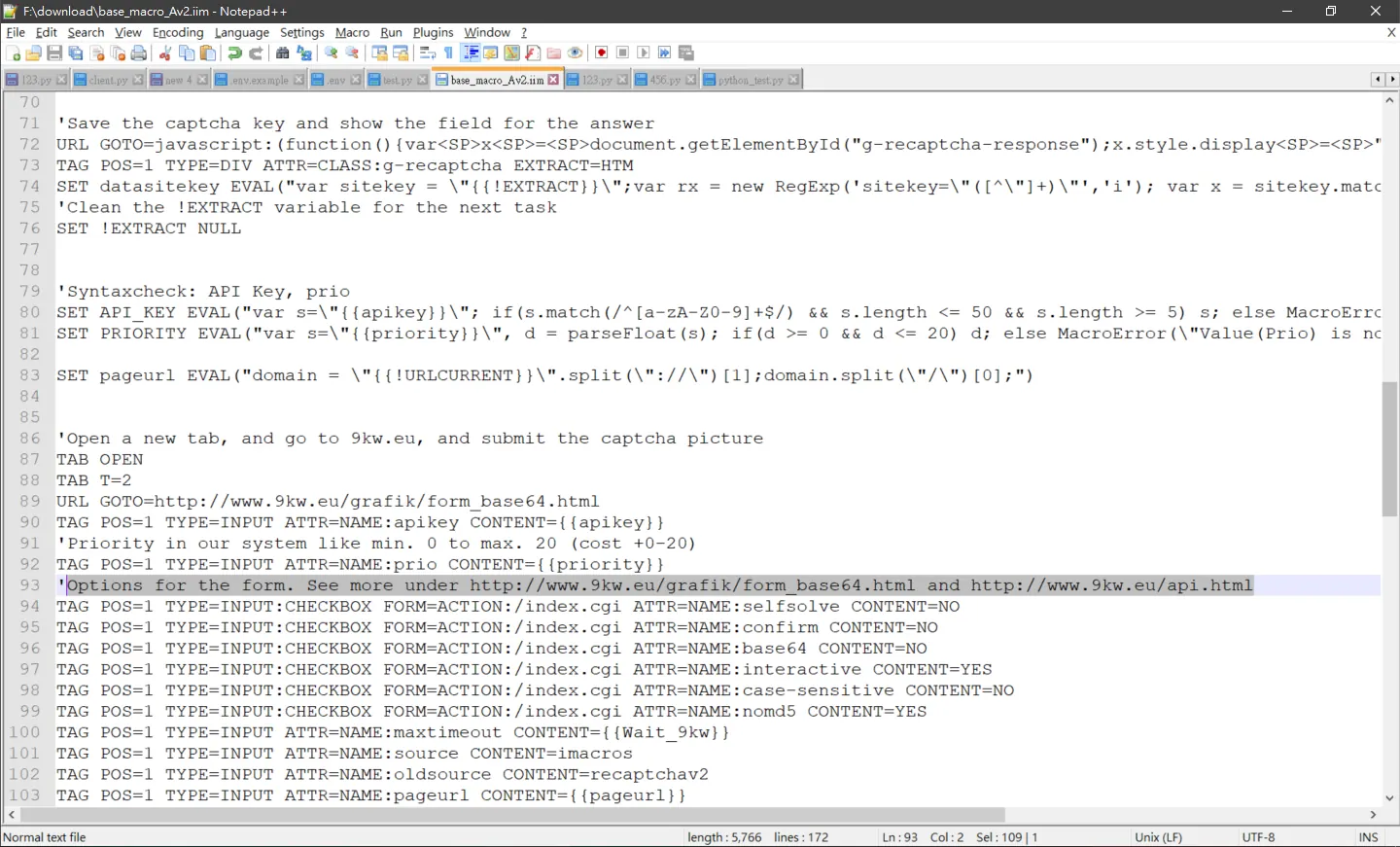Image resolution: width=1400 pixels, height=847 pixels.
Task: Click the Undo arrow icon
Action: (234, 53)
